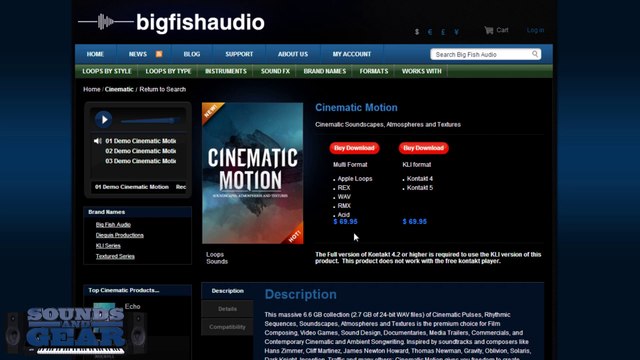This screenshot has height=360, width=640.
Task: Select track 02 Demo Cinematic Motion
Action: pyautogui.click(x=140, y=151)
